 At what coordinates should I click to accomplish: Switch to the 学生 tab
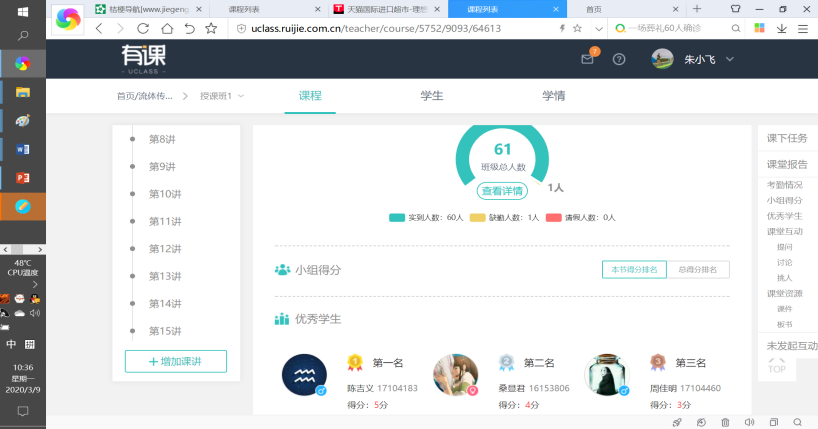[x=432, y=96]
